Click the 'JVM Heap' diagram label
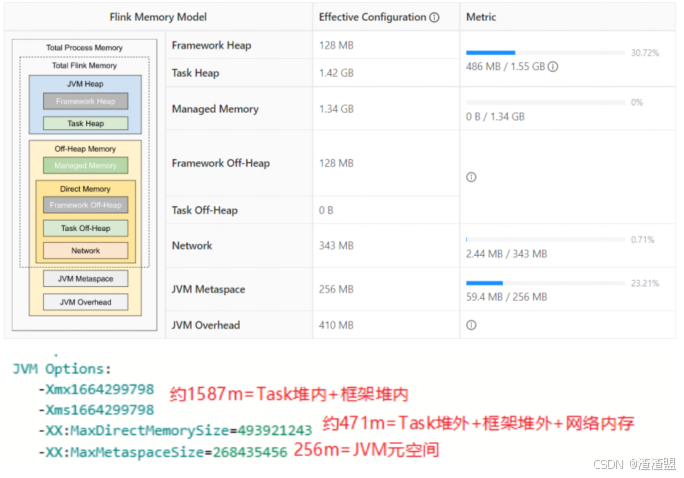Viewport: 684px width, 478px height. pos(86,84)
